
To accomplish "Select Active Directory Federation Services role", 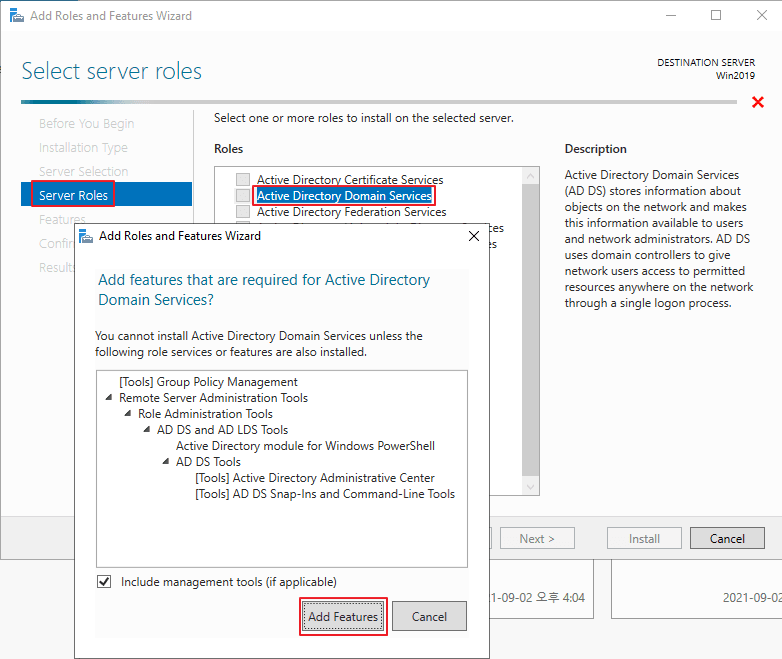I will [x=352, y=212].
